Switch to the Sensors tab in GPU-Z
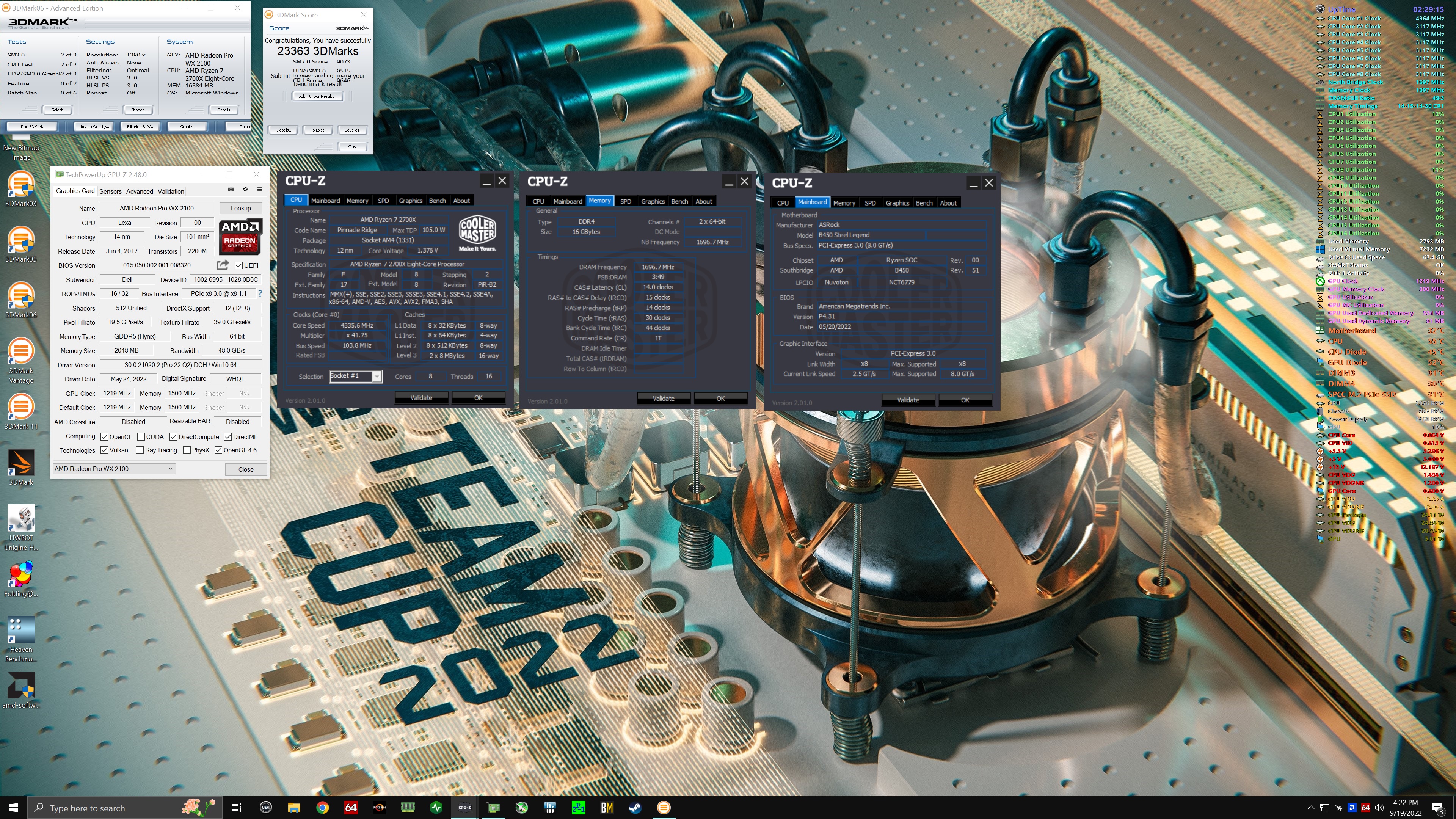The image size is (1456, 819). (110, 191)
